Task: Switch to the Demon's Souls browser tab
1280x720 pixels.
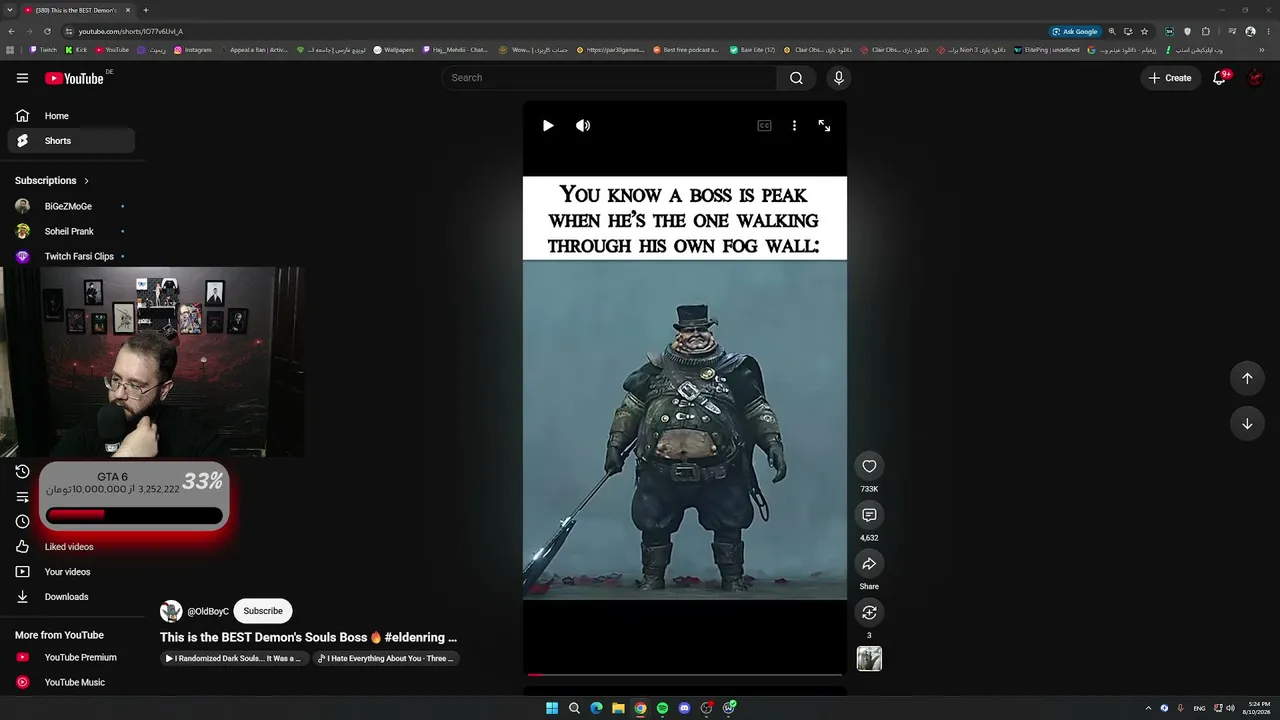Action: tap(76, 10)
